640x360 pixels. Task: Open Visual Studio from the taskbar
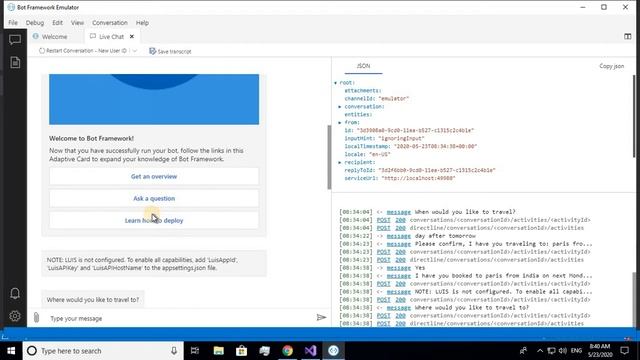(x=310, y=351)
